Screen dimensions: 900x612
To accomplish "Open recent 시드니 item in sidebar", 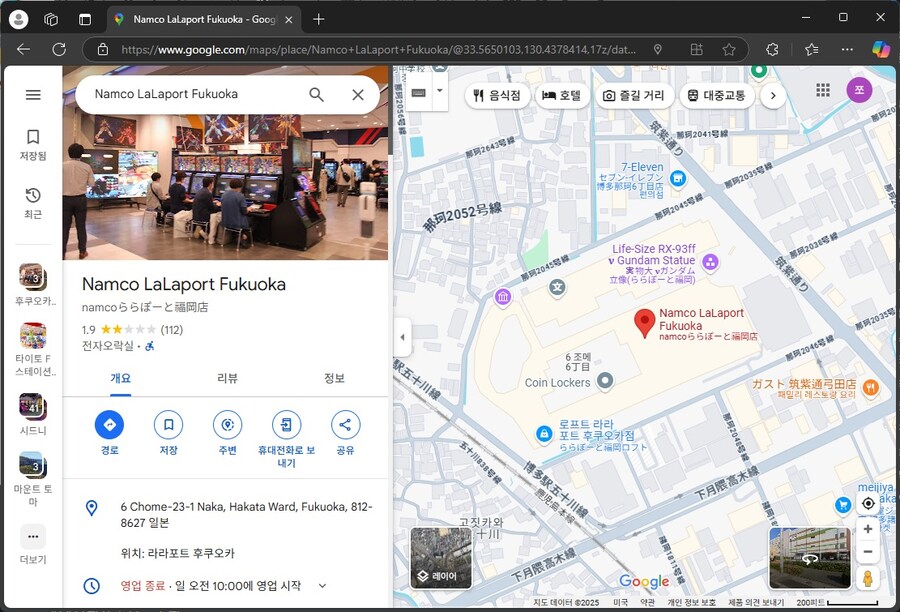I will (x=33, y=415).
